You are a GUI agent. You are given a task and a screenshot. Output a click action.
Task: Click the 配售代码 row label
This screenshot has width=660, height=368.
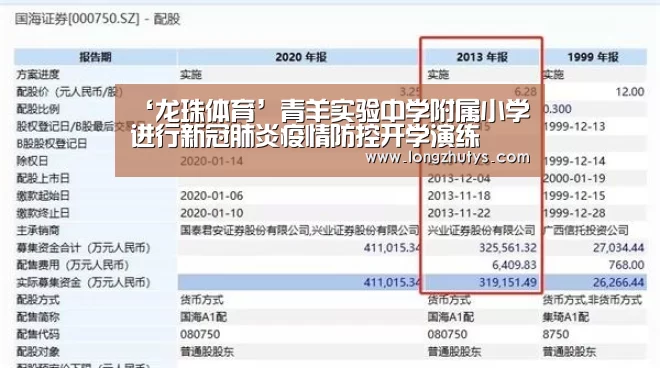38,334
